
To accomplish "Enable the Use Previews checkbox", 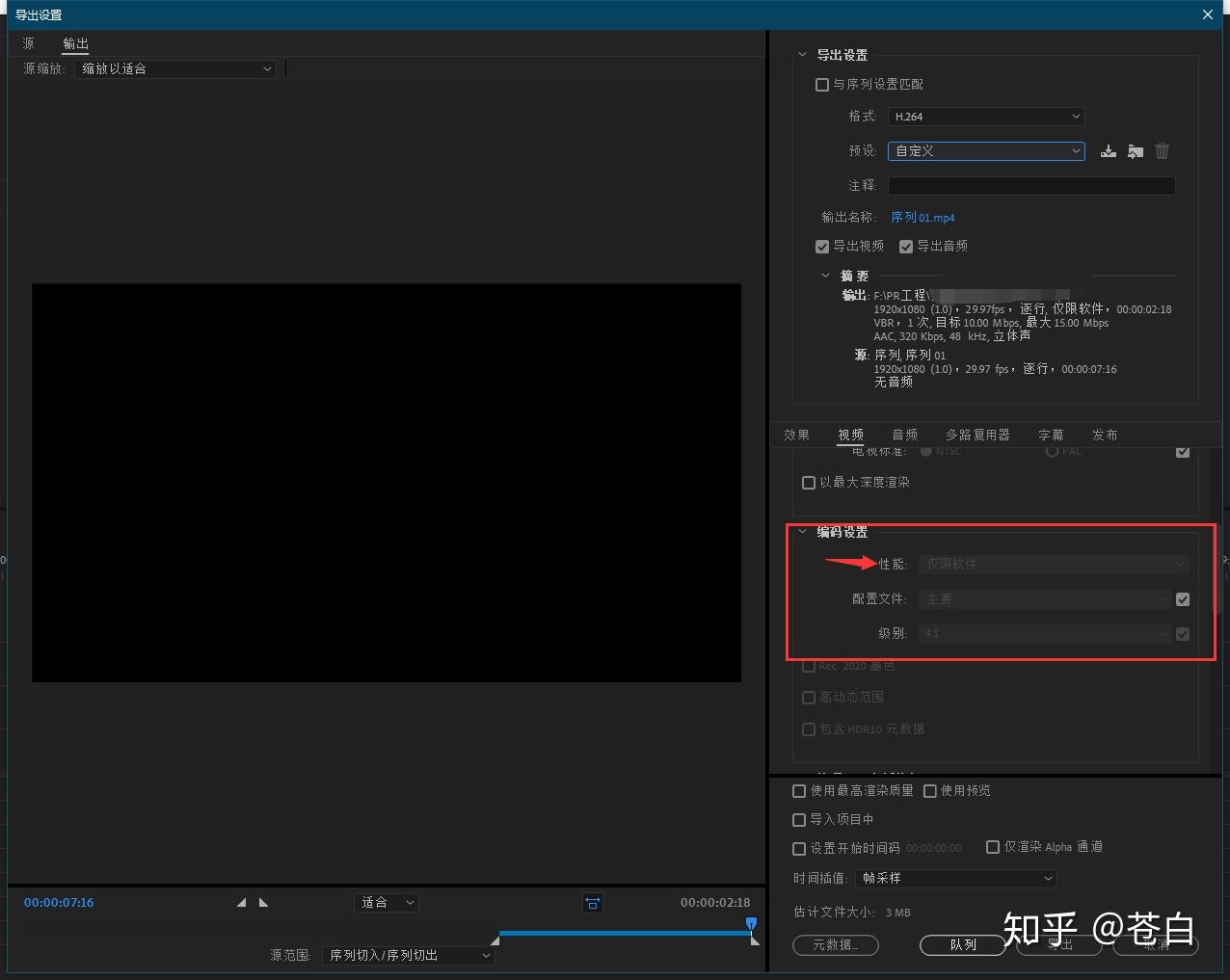I will (930, 791).
